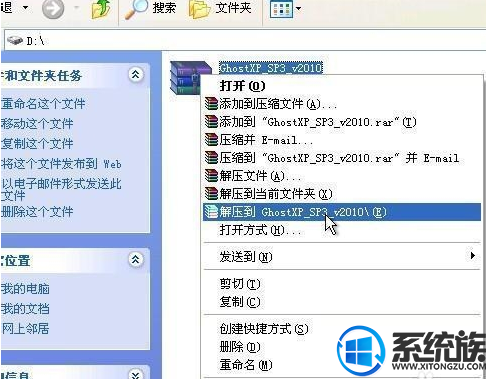This screenshot has height=379, width=486.
Task: Choose Delete (删除) in context menu
Action: coord(342,347)
